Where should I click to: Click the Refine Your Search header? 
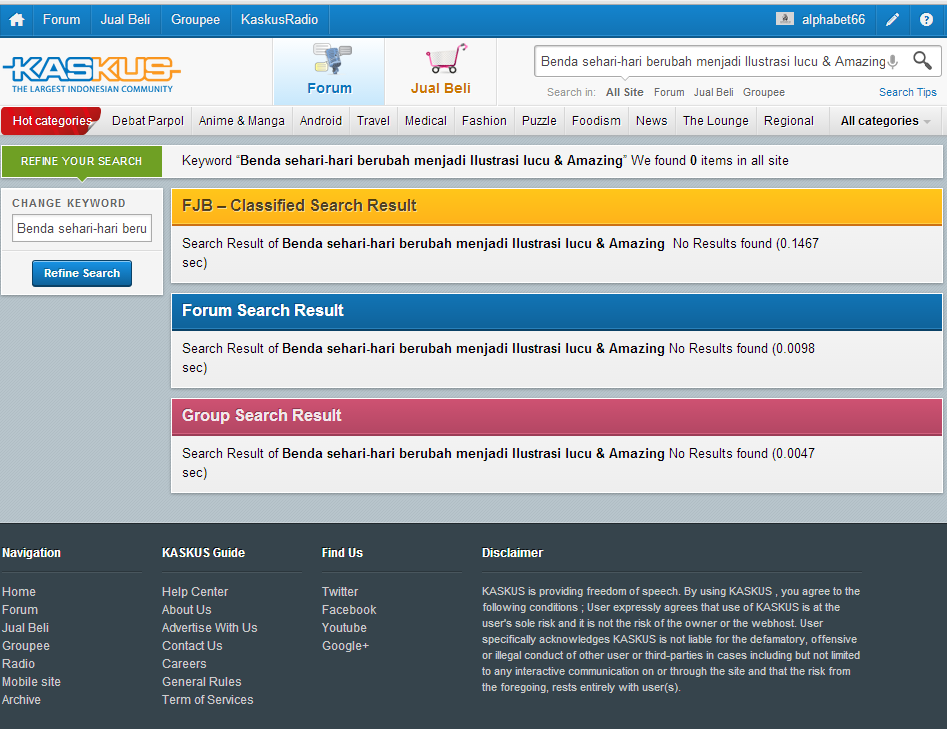click(82, 161)
